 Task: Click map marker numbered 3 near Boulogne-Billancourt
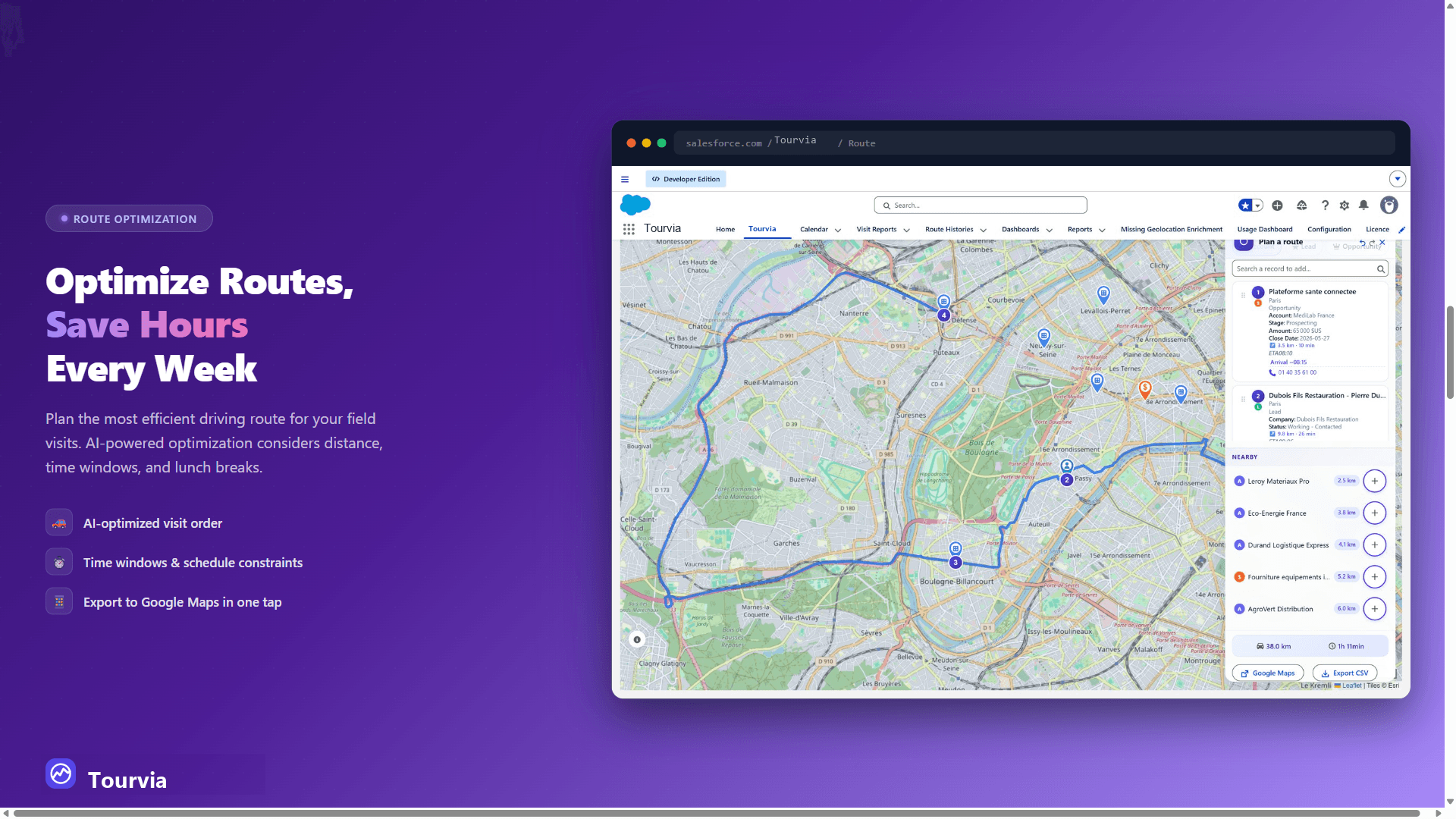[x=955, y=563]
